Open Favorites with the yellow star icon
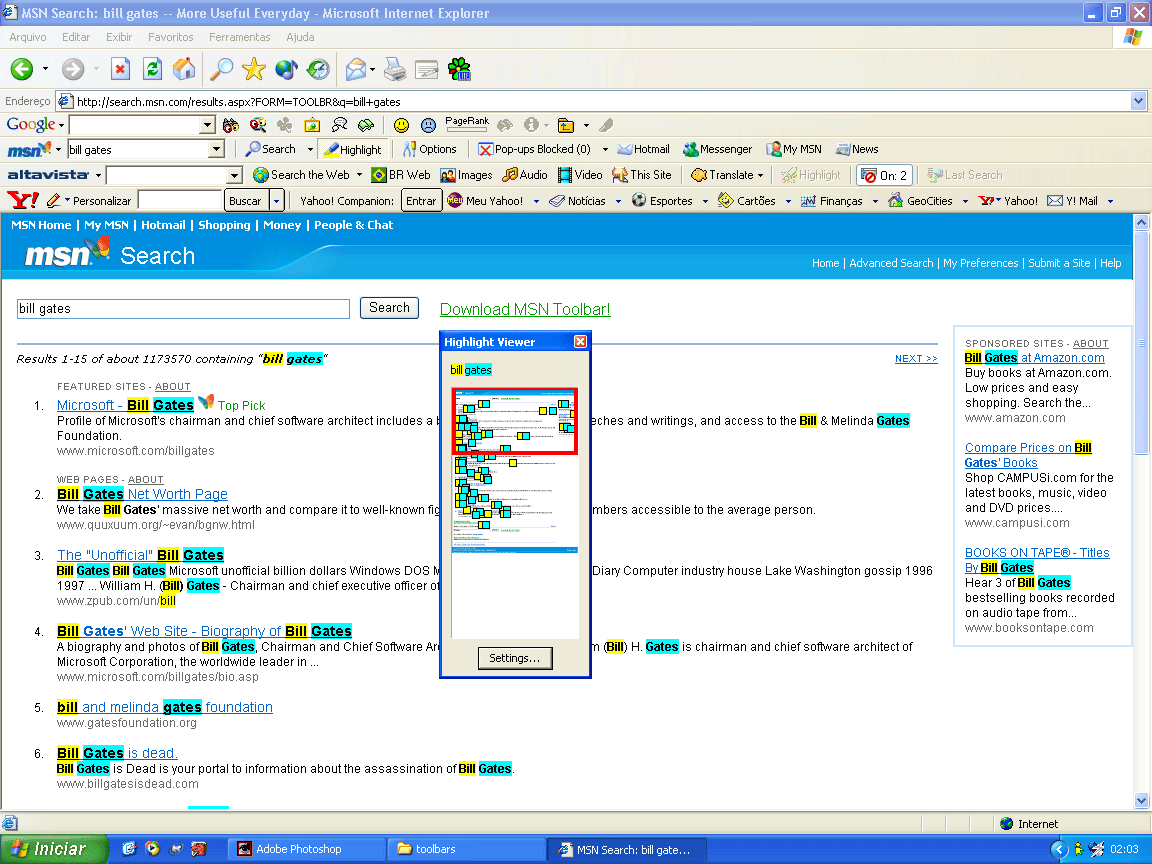Image resolution: width=1152 pixels, height=864 pixels. pyautogui.click(x=253, y=69)
